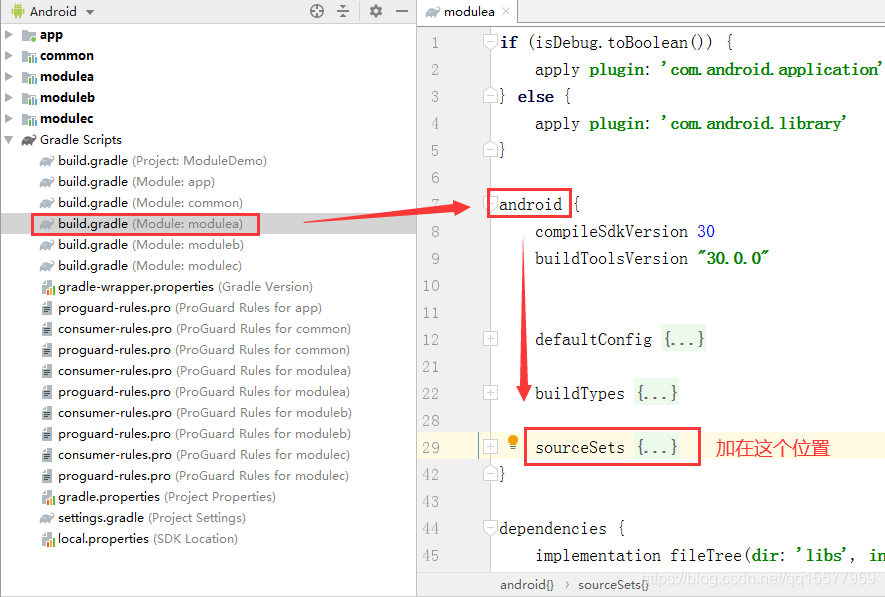Image resolution: width=885 pixels, height=597 pixels.
Task: Click the sourceSets {...} folded placeholder
Action: click(656, 447)
